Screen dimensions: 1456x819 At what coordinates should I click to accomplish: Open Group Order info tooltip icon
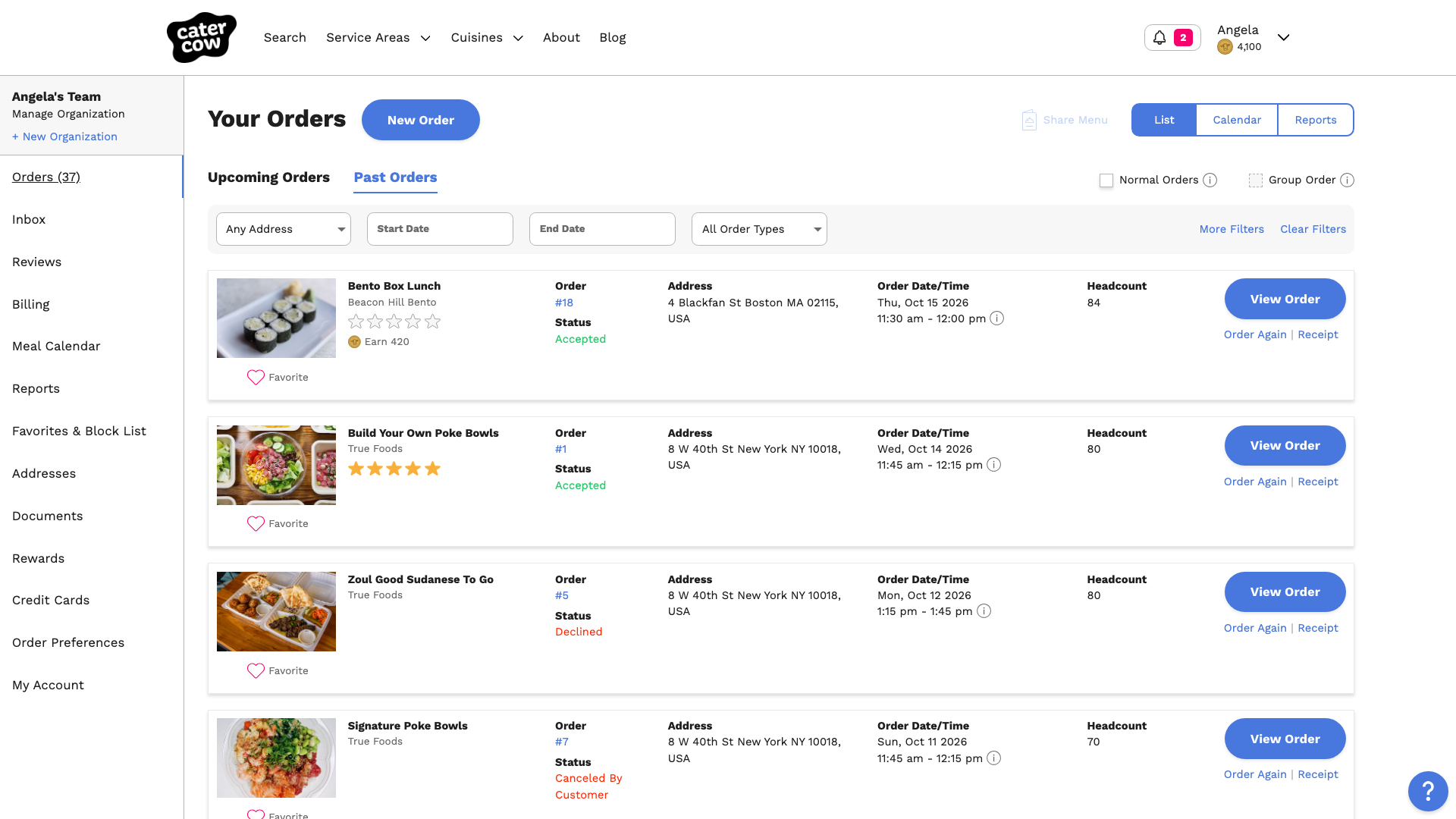coord(1347,180)
